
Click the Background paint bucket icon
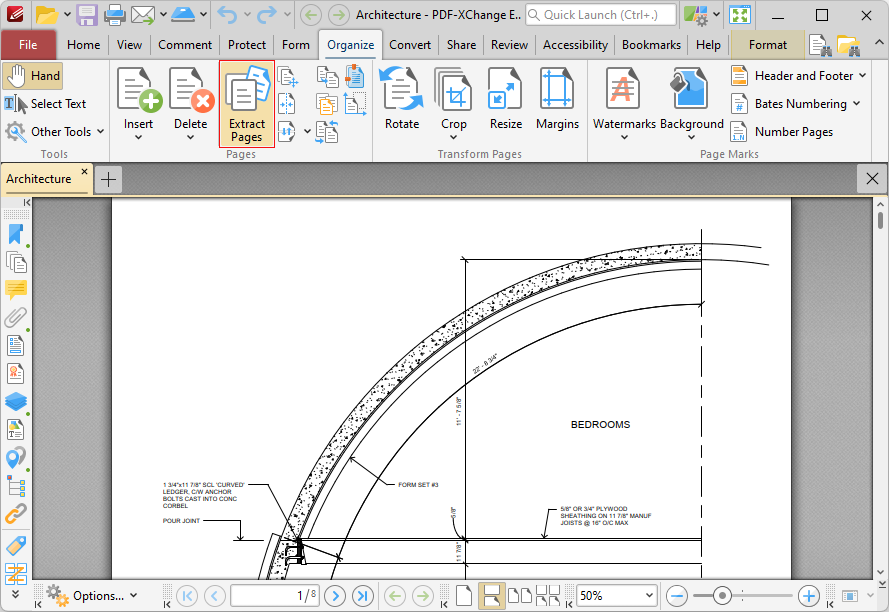(689, 88)
